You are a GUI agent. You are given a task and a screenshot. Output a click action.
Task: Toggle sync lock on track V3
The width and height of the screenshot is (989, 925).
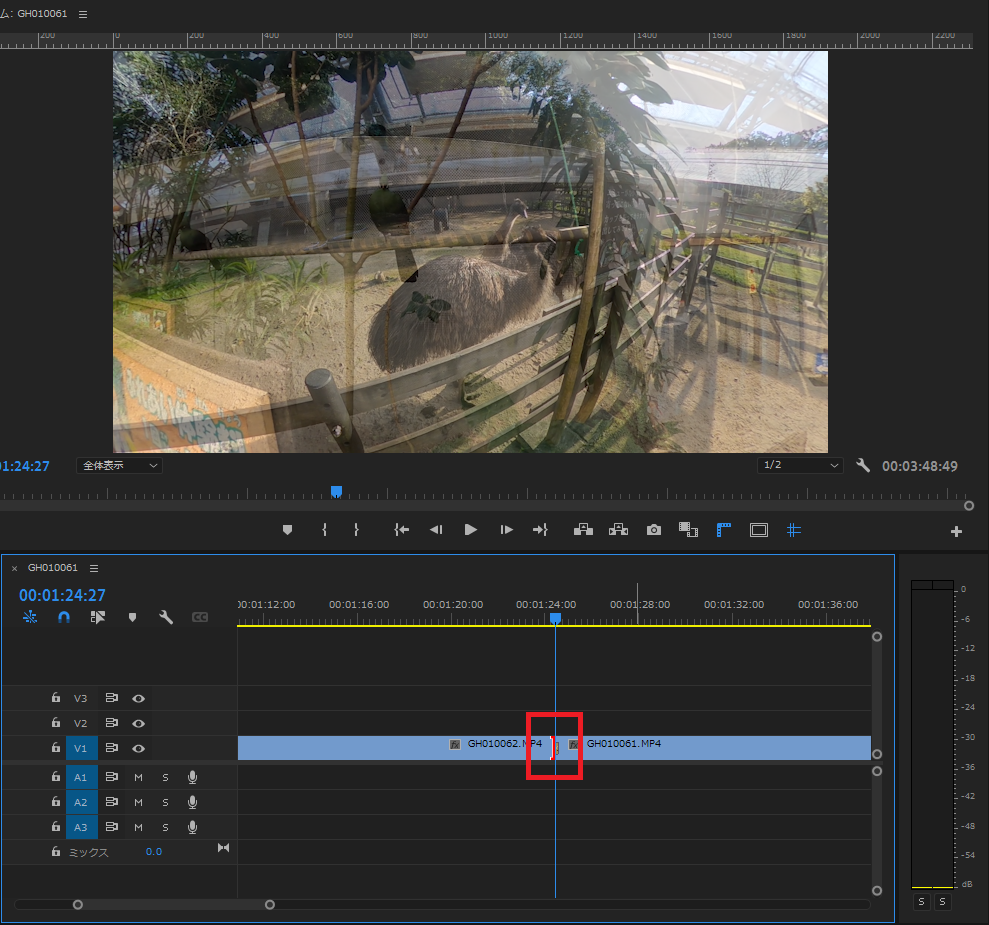point(112,698)
